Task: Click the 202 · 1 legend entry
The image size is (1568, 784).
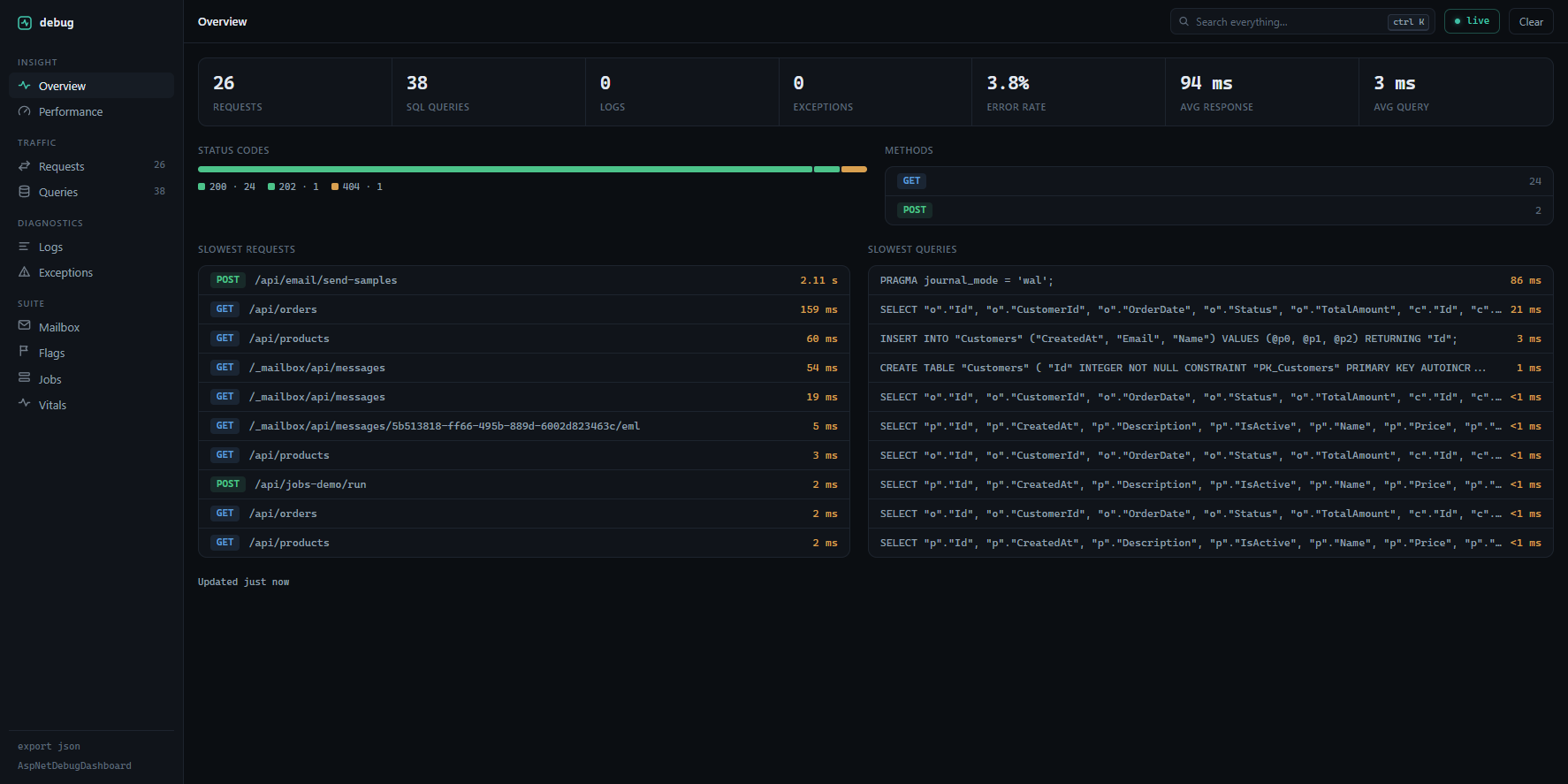Action: click(x=293, y=186)
